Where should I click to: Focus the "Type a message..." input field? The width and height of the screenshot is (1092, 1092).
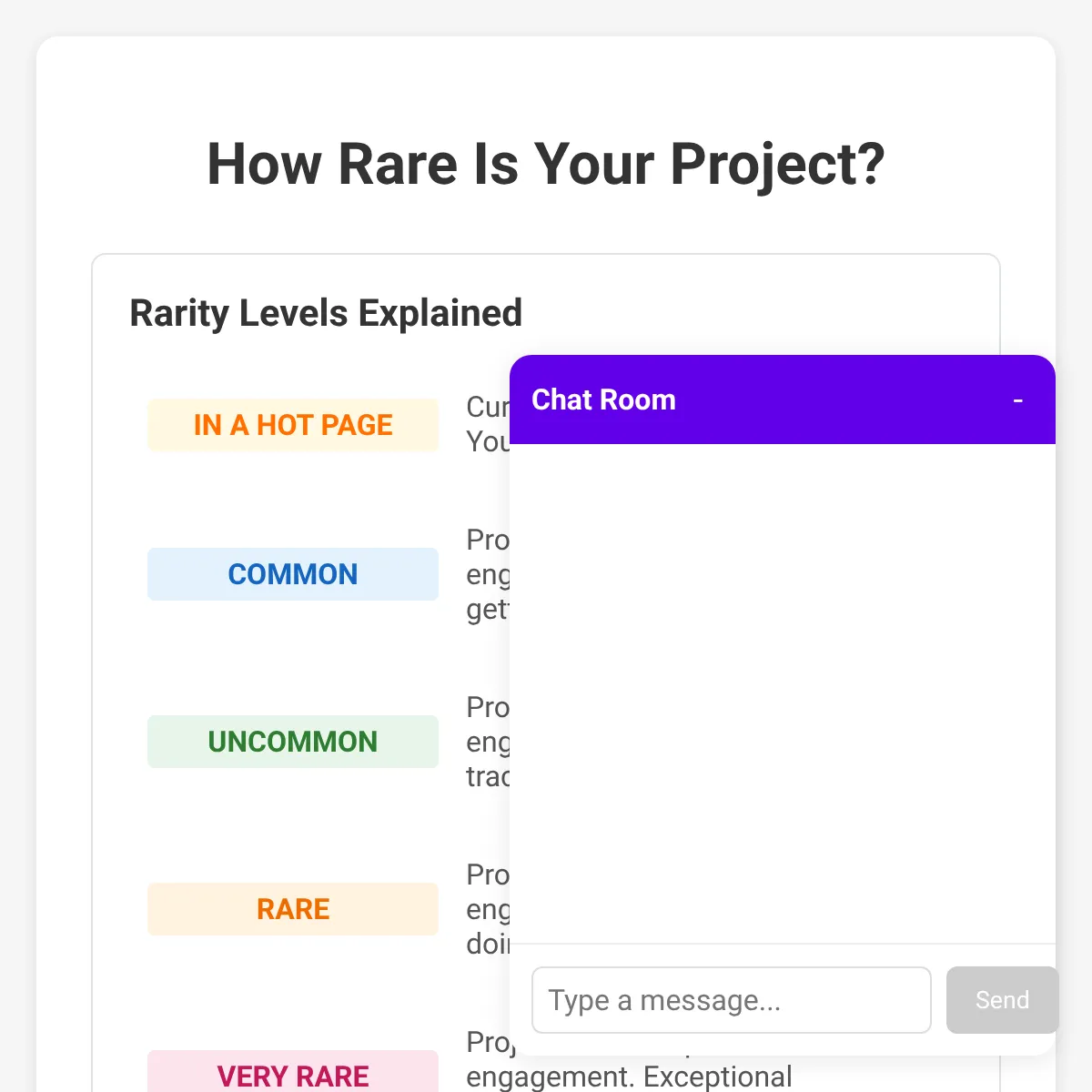(x=732, y=1000)
